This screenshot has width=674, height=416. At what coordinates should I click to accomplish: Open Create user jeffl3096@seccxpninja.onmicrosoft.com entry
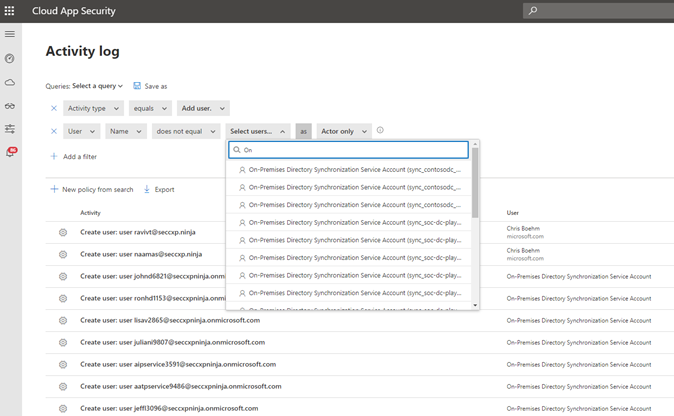pyautogui.click(x=169, y=408)
